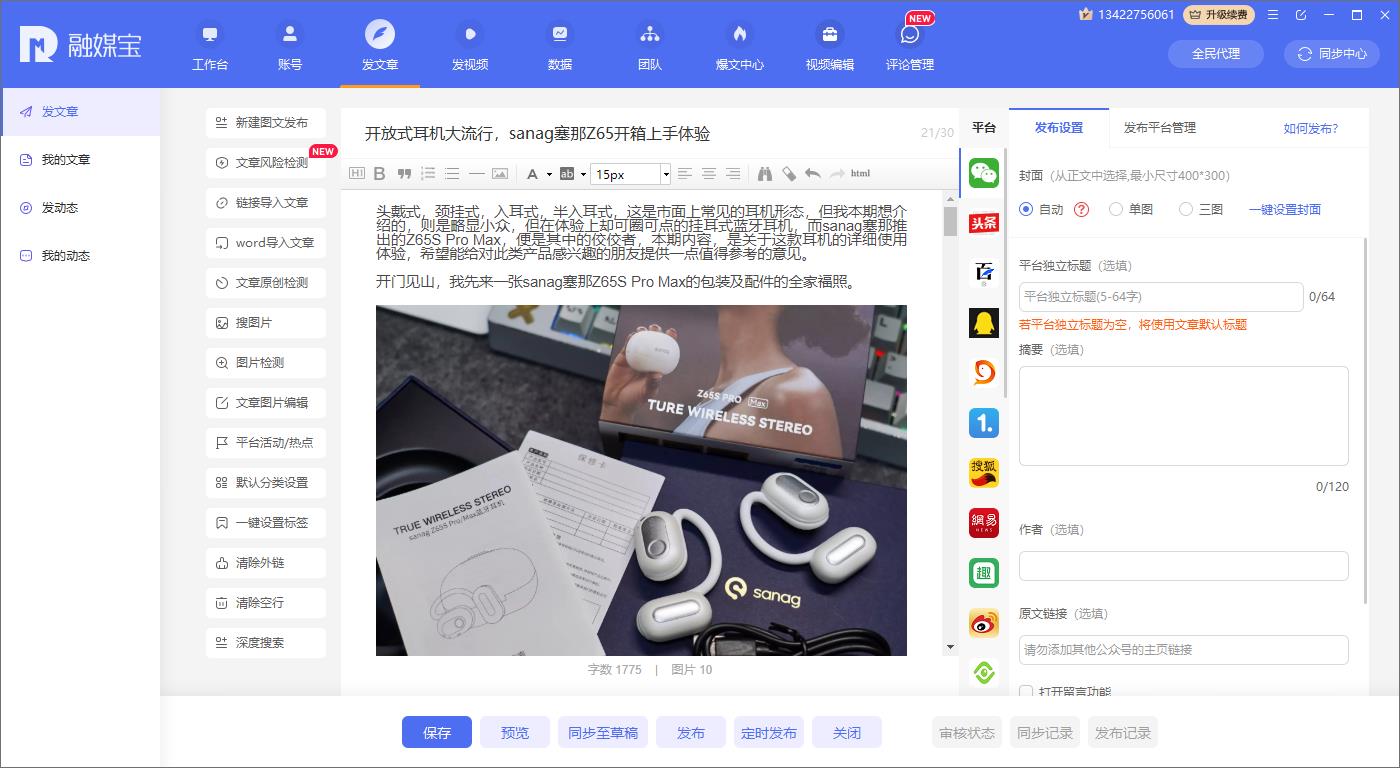Redo the last edit
This screenshot has width=1400, height=768.
pos(837,174)
